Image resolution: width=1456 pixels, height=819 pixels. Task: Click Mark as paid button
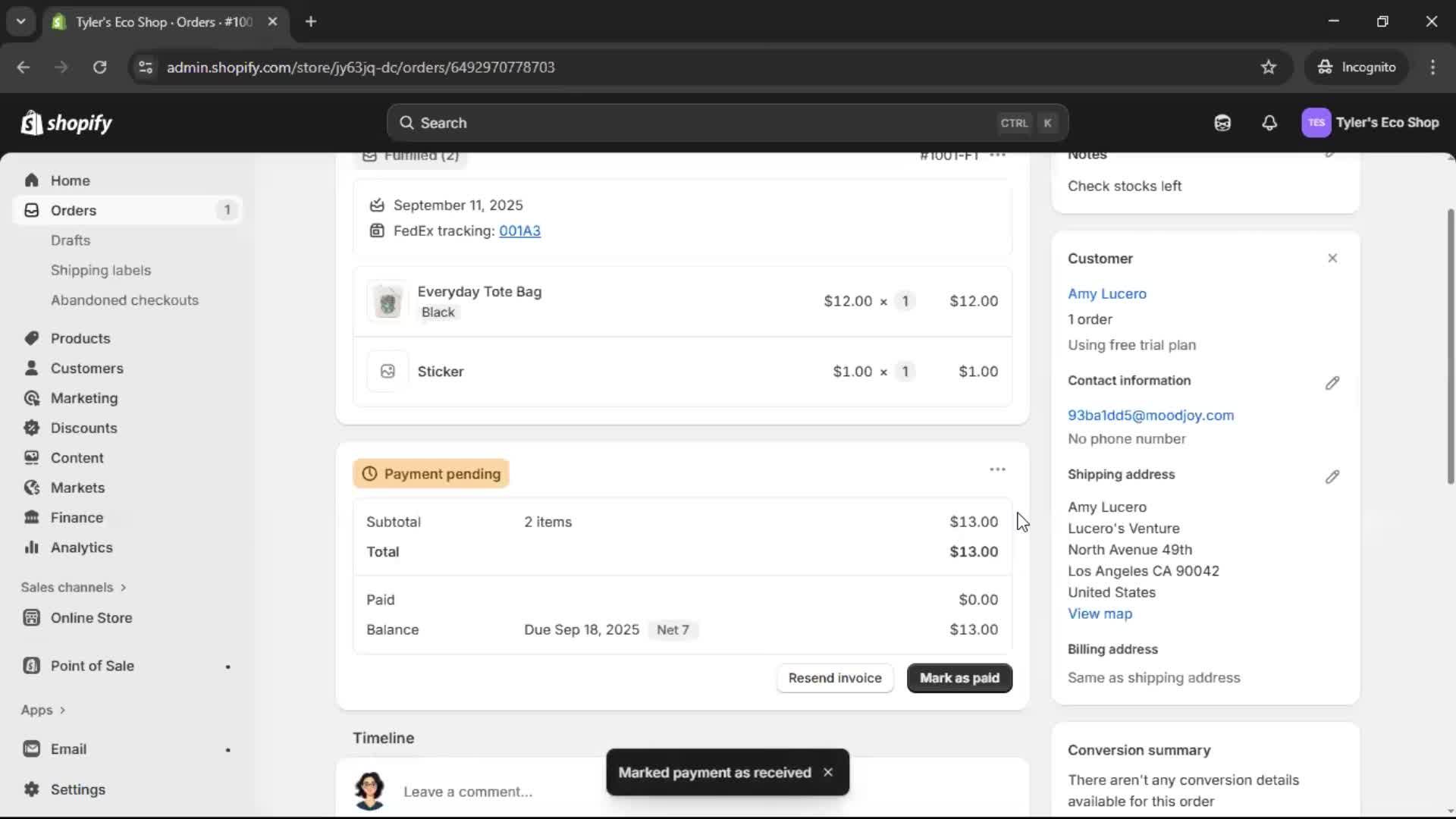(959, 678)
